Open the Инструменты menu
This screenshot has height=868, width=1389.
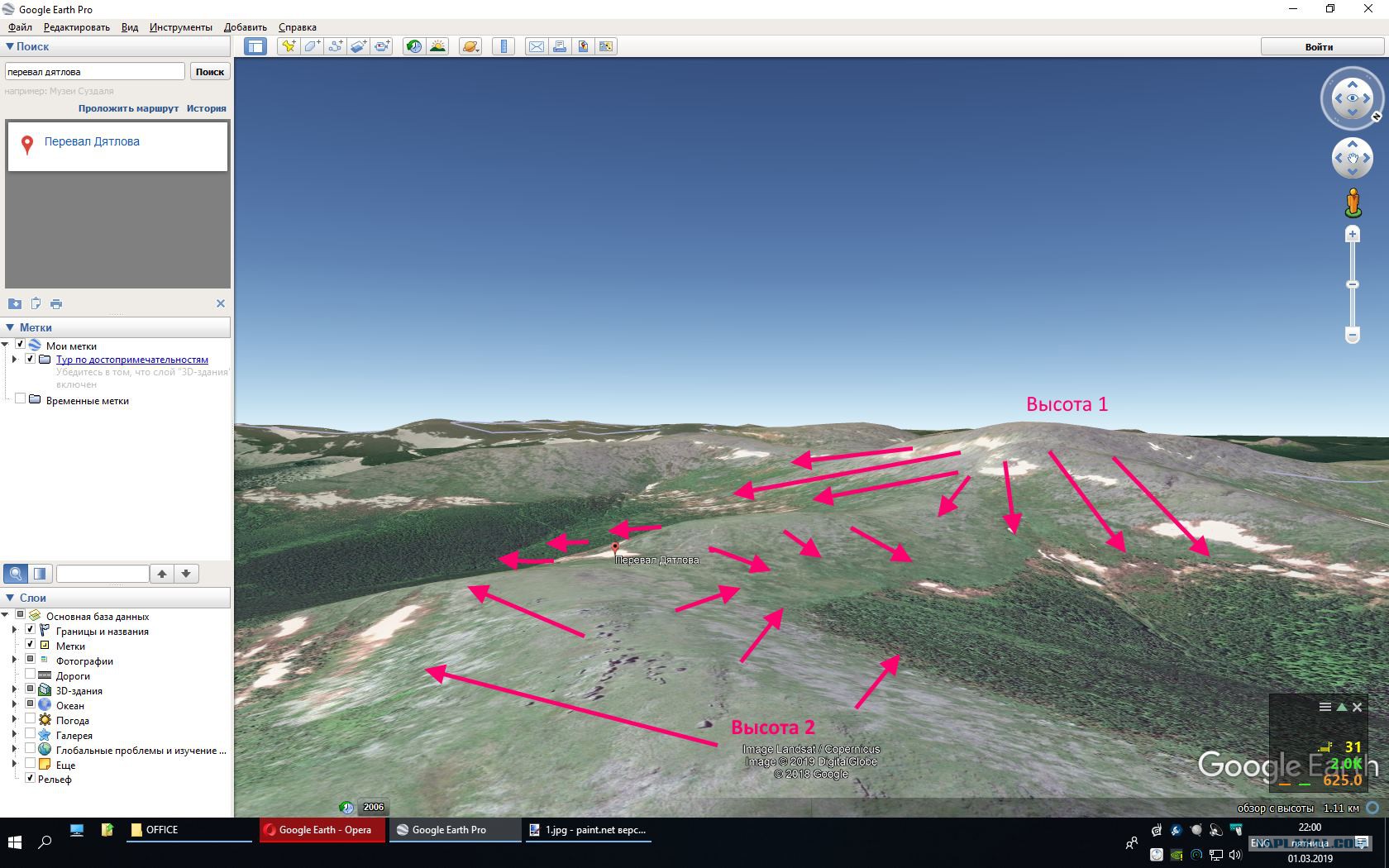181,27
